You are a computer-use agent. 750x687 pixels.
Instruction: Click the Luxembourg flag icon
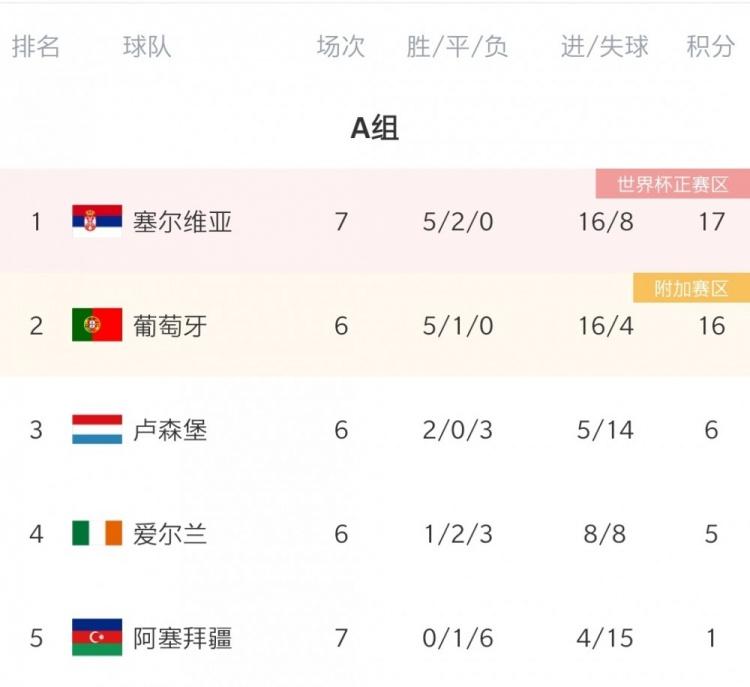point(97,430)
